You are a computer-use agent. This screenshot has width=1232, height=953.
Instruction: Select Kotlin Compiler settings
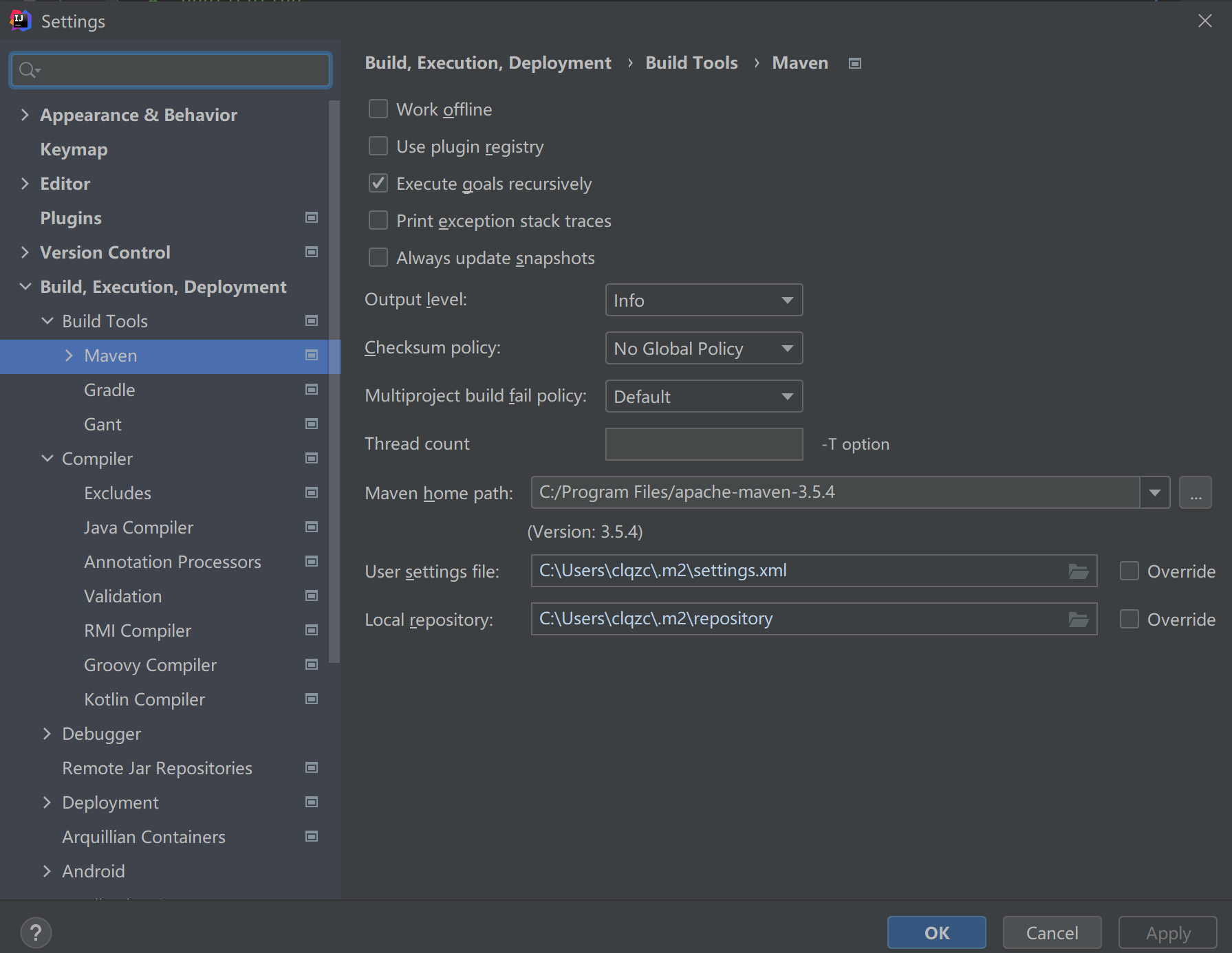tap(144, 699)
